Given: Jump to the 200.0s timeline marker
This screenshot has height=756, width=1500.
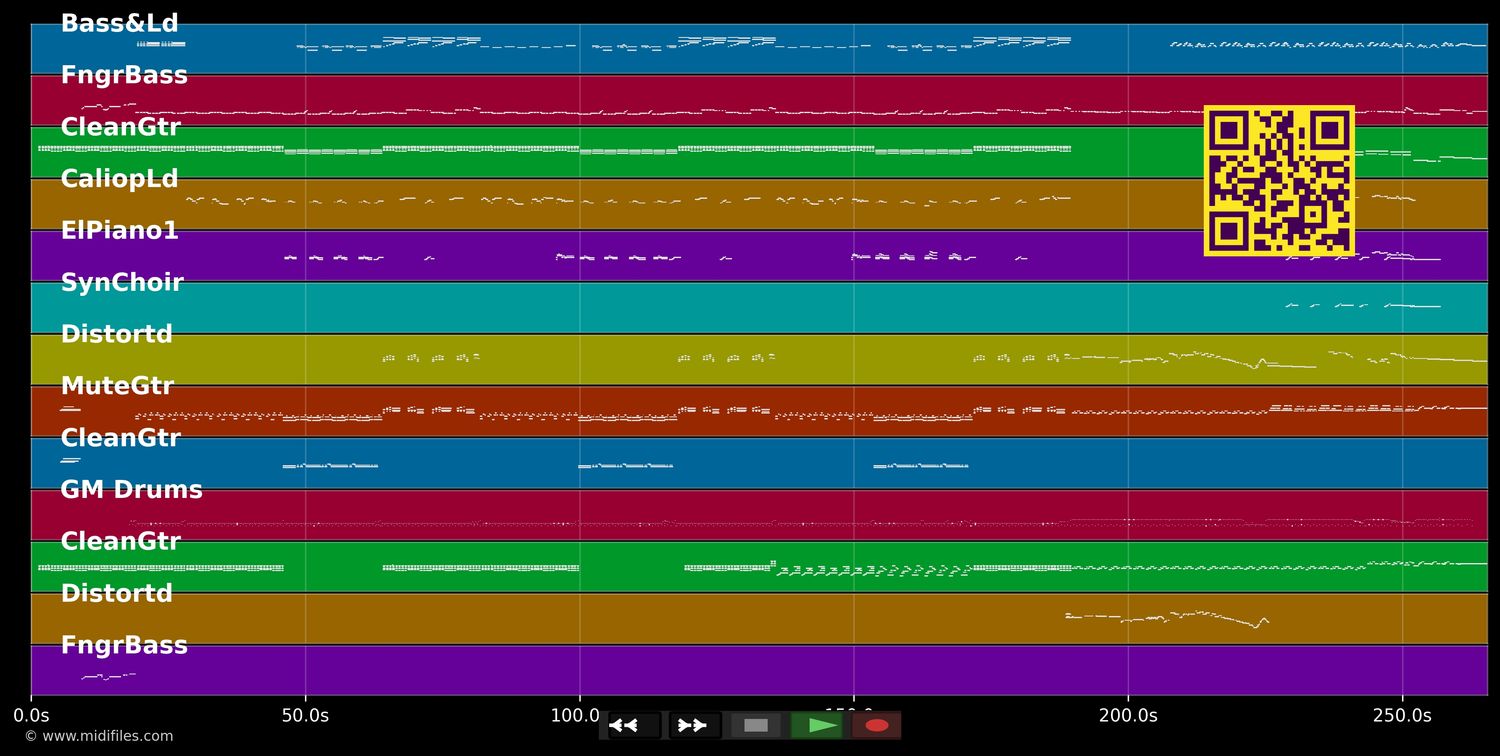Looking at the screenshot, I should [x=1128, y=715].
